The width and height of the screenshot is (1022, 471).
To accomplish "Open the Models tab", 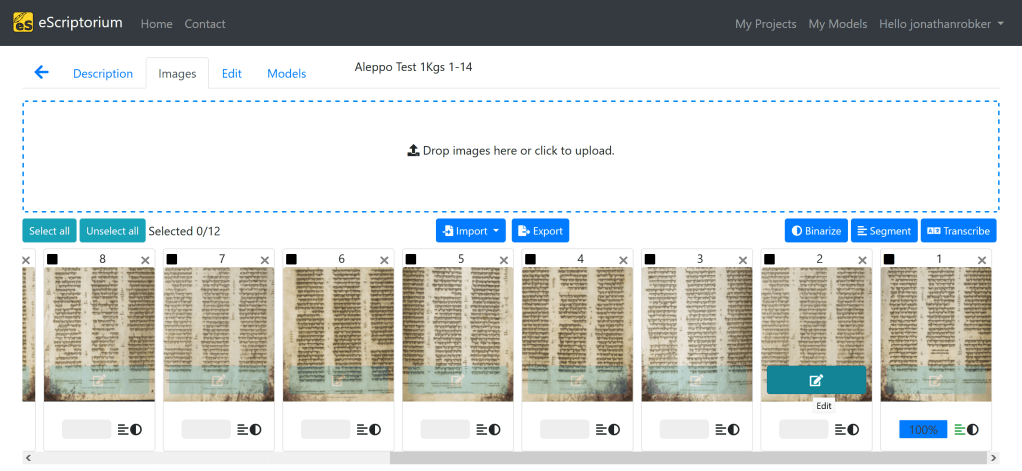I will 286,73.
